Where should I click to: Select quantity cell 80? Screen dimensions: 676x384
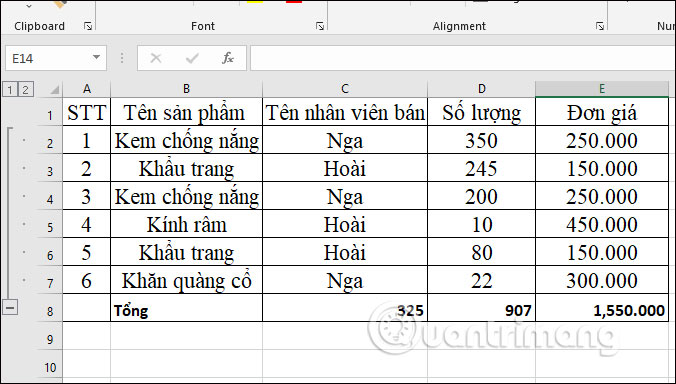coord(482,252)
